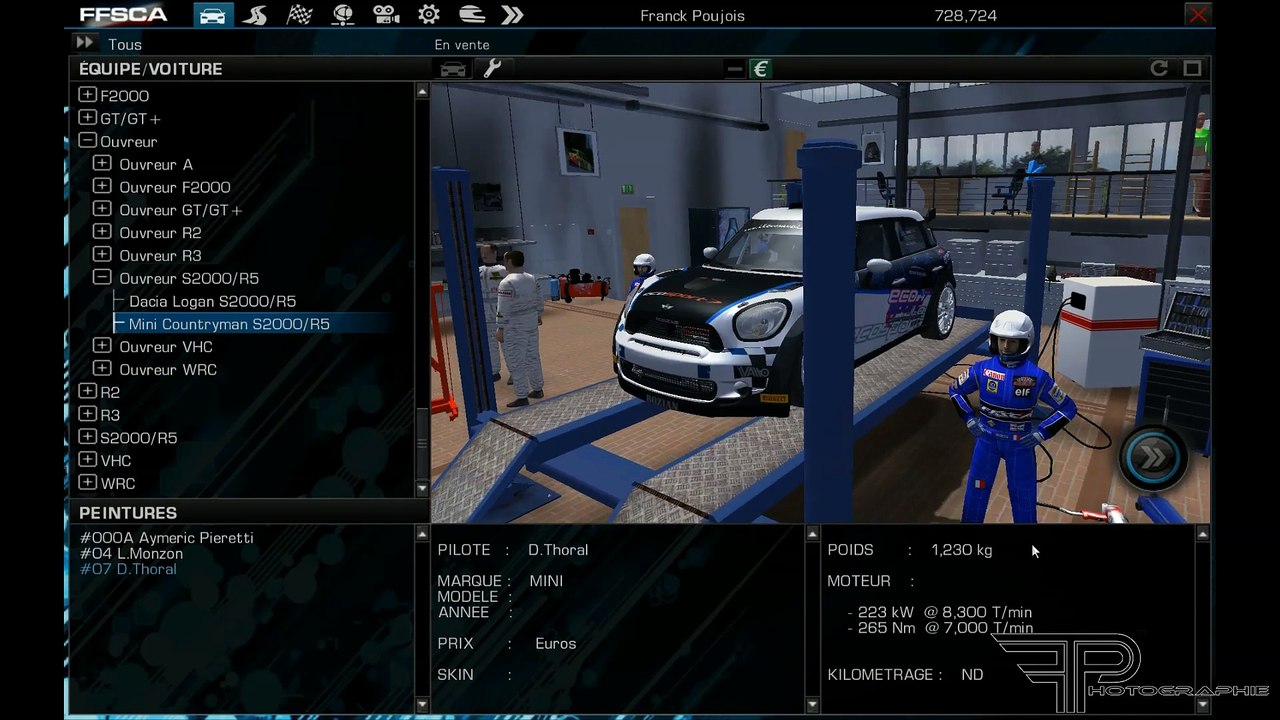
Task: Expand Ouvreur R2
Action: pos(102,232)
